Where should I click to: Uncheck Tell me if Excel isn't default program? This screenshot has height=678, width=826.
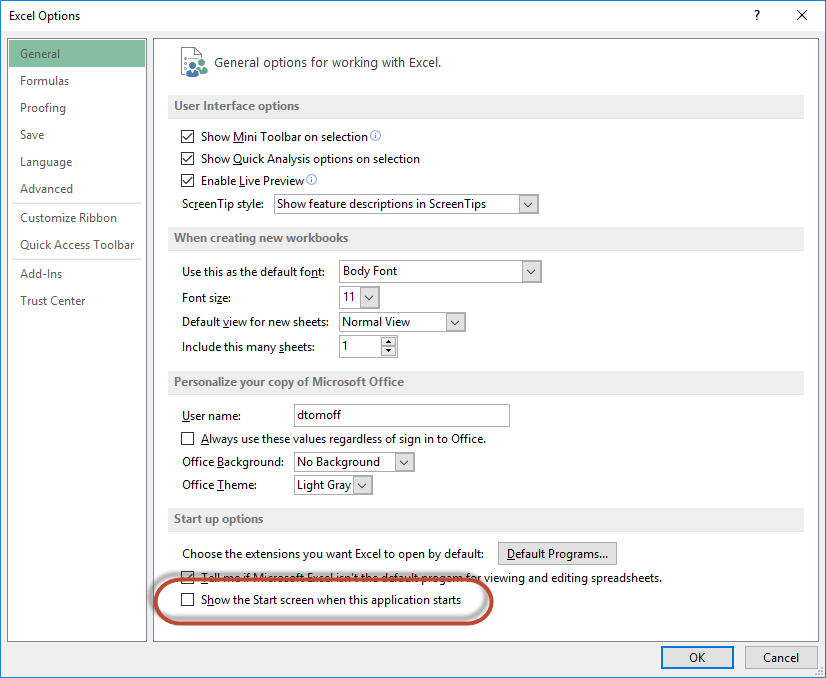coord(187,577)
